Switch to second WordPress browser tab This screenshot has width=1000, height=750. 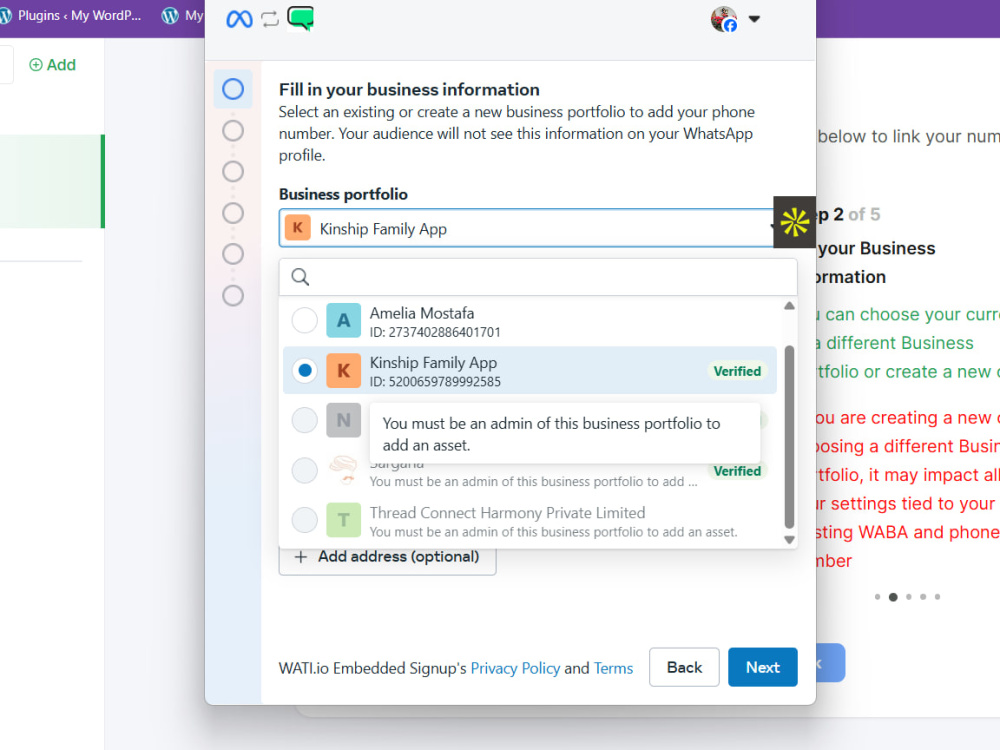coord(182,15)
